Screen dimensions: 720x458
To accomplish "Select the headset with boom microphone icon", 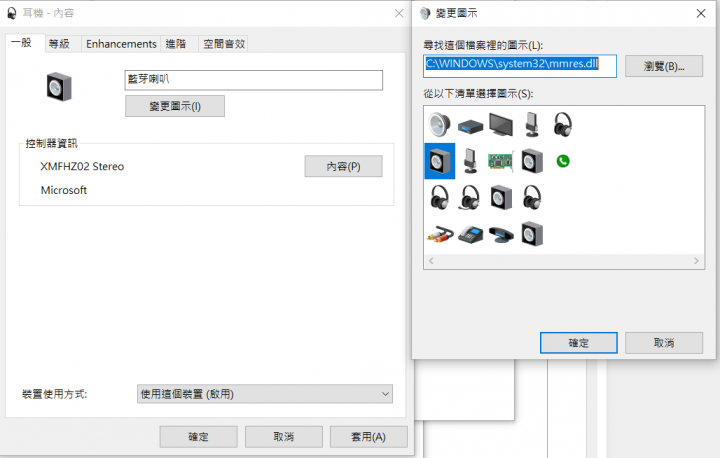I will point(470,198).
